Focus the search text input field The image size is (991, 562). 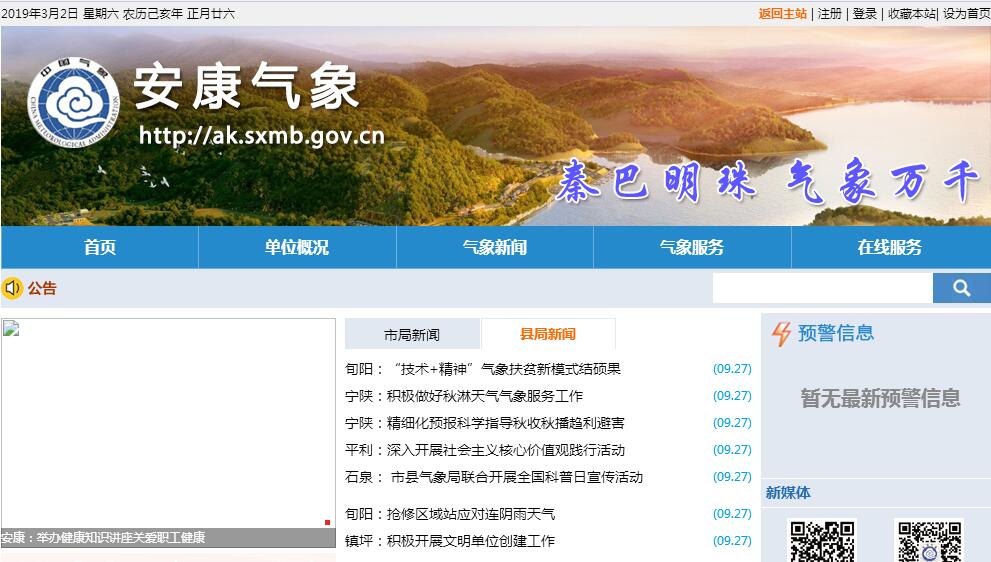(822, 288)
